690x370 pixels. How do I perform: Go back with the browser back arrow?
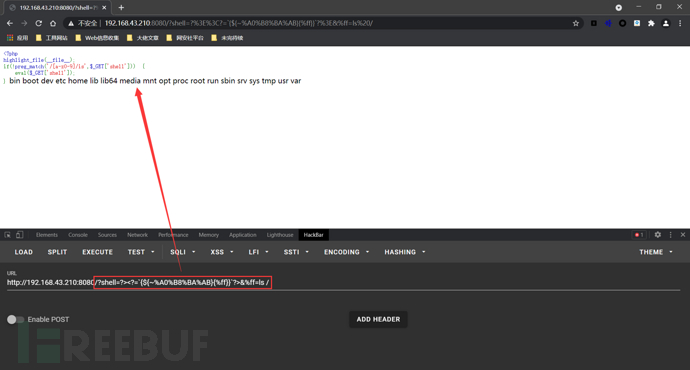pyautogui.click(x=10, y=23)
